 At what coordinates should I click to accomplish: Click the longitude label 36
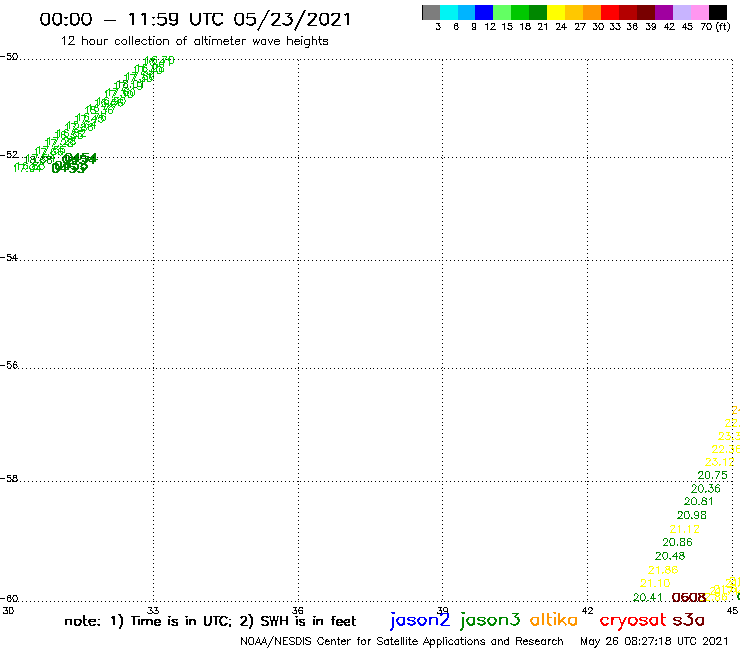coord(298,610)
